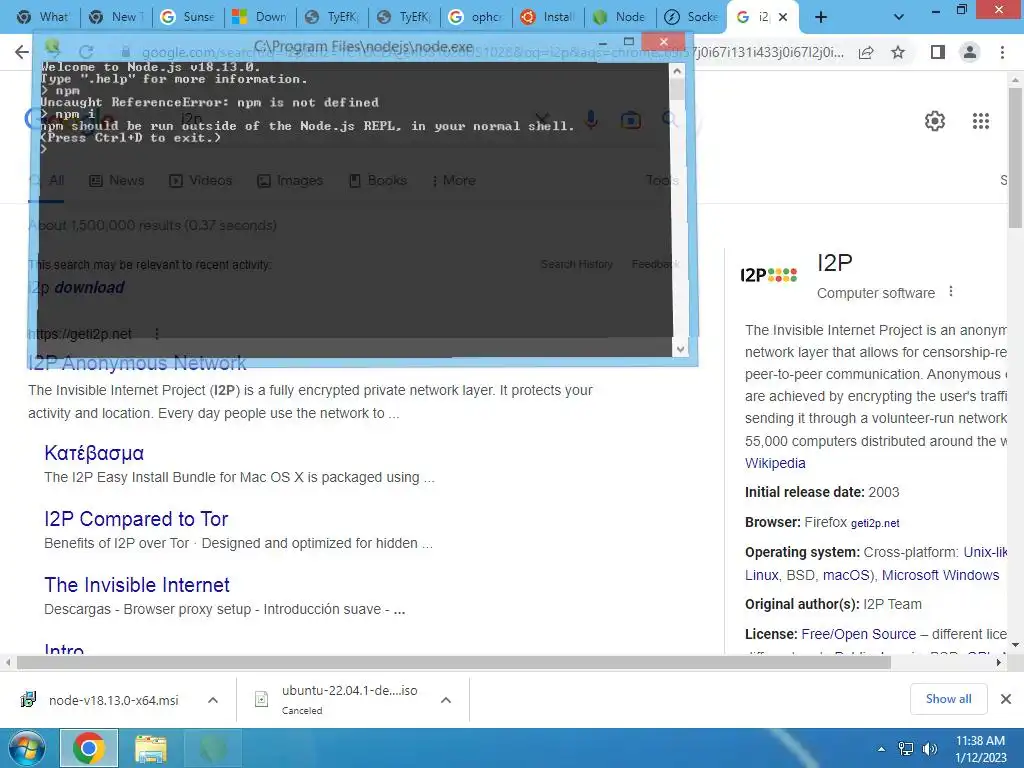The image size is (1024, 768).
Task: Open the tab search chevron in Chrome
Action: pos(899,17)
